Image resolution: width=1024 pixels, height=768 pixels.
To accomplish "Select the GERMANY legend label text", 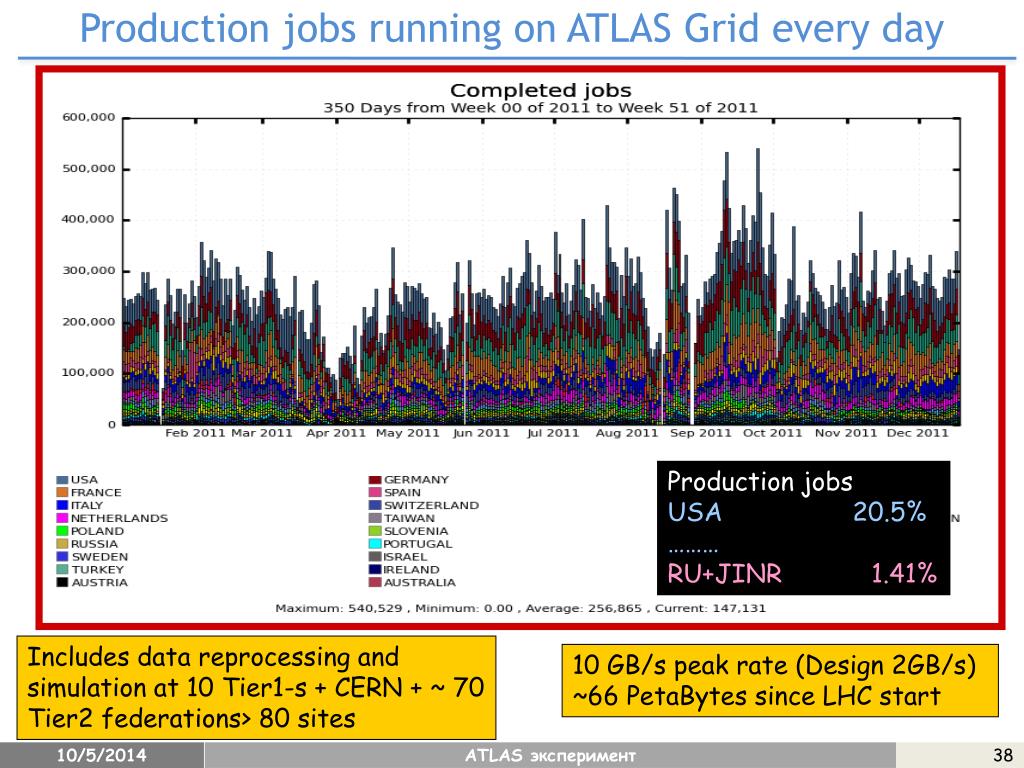I will point(417,480).
